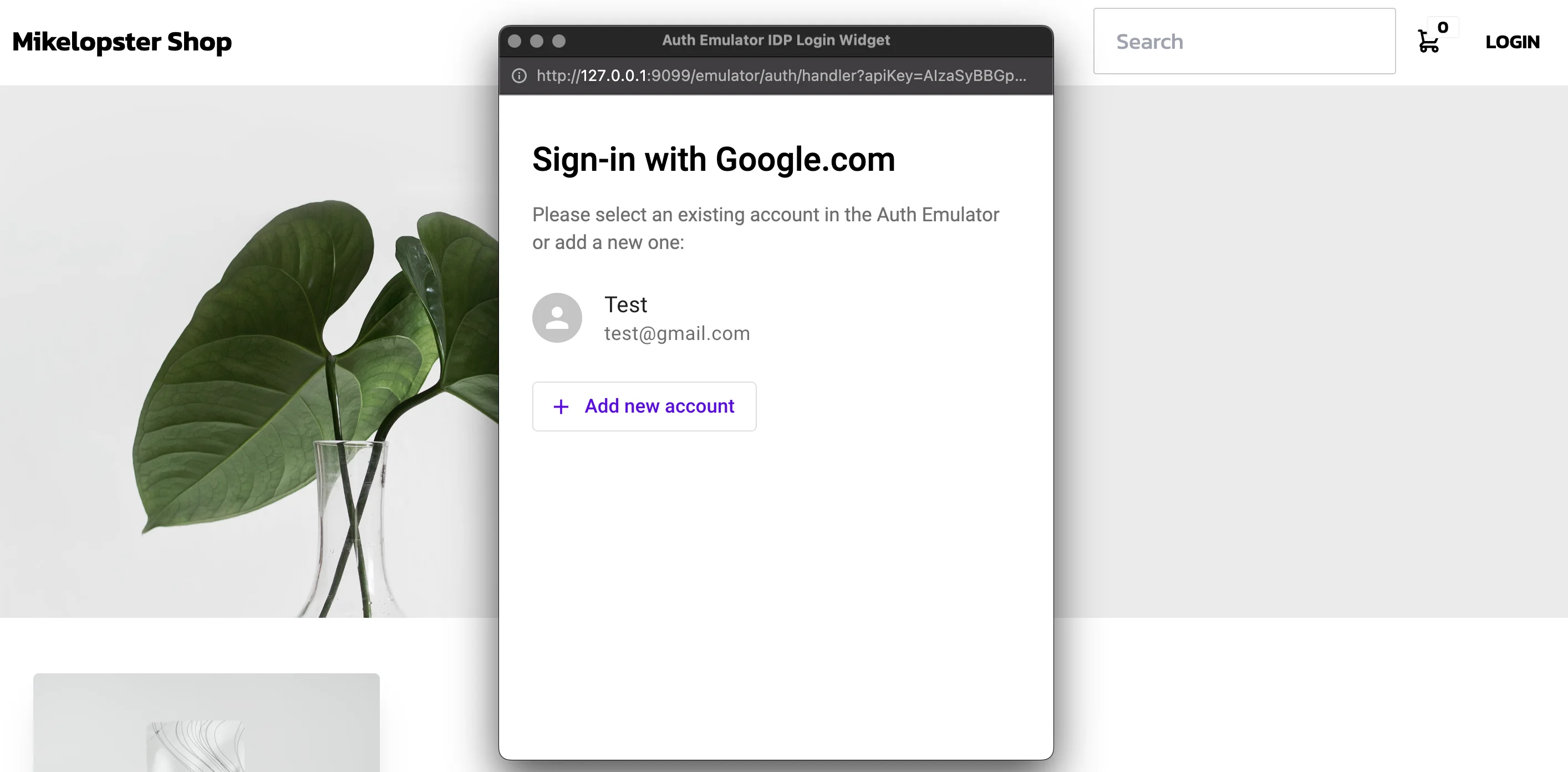Click the Sign-in with Google.com heading
Viewport: 1568px width, 772px height.
coord(714,160)
